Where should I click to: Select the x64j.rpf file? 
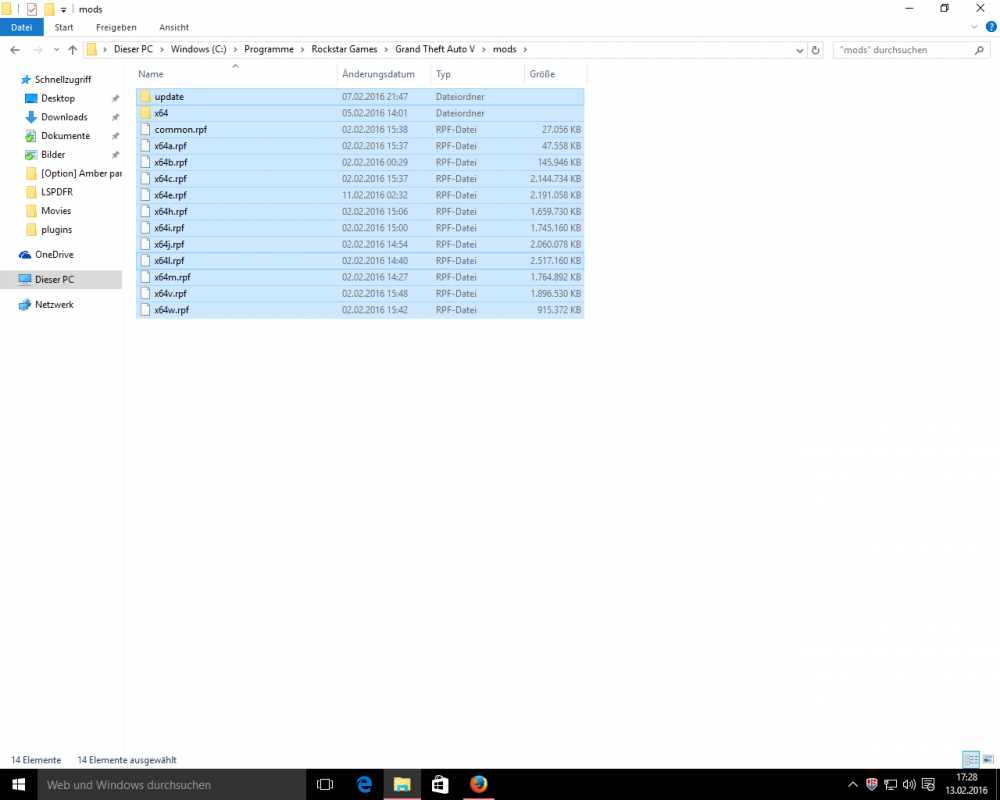[360, 244]
